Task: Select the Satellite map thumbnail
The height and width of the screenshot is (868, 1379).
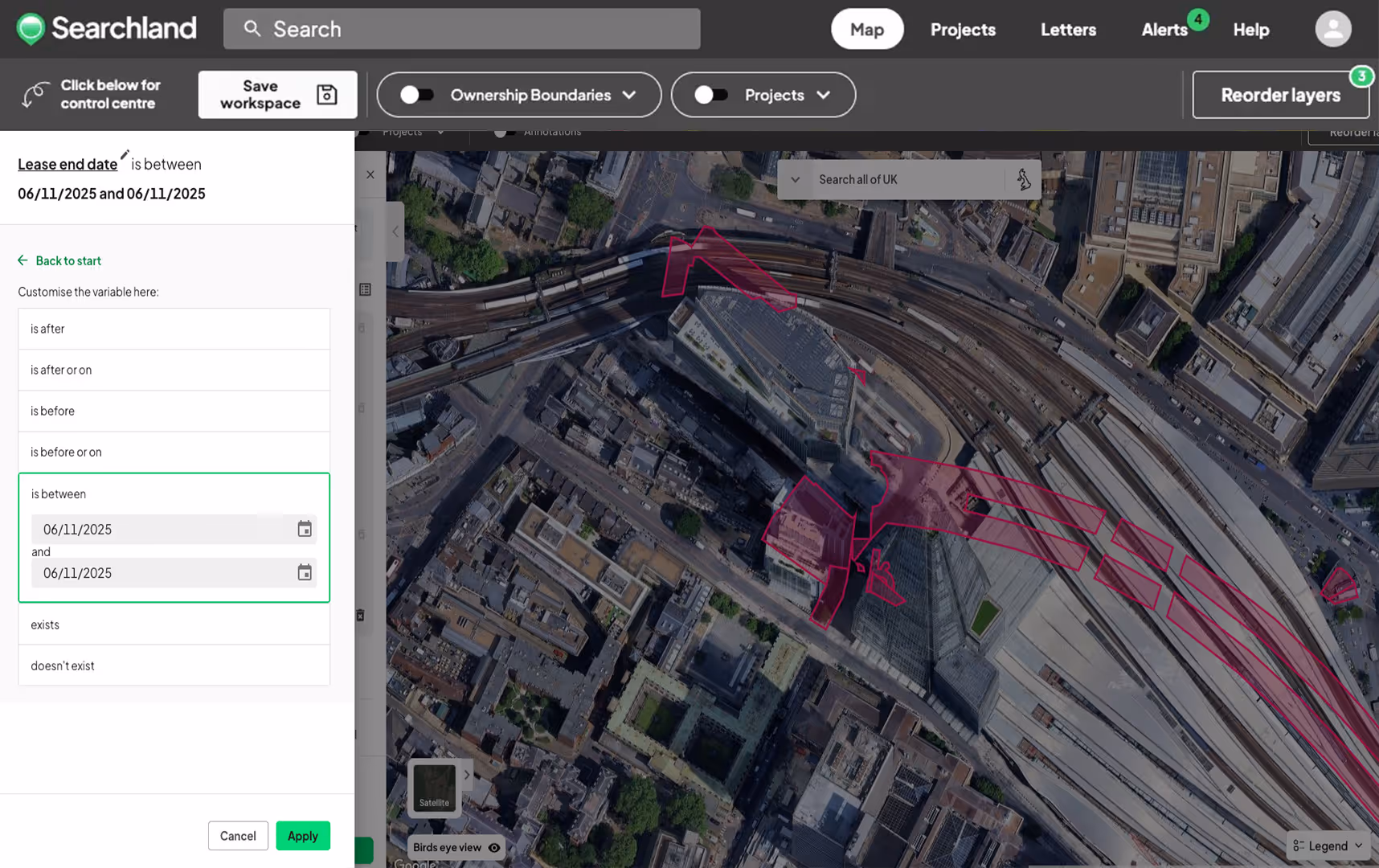Action: click(x=434, y=788)
